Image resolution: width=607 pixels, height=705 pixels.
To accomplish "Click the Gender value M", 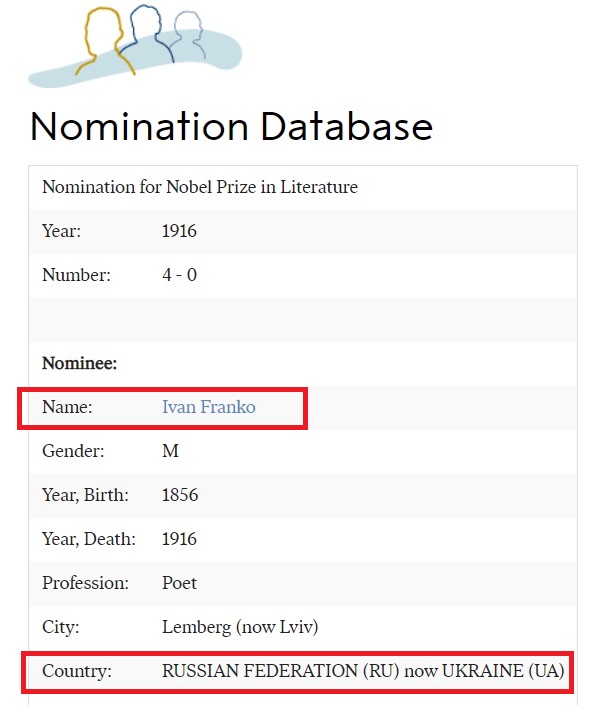I will (x=170, y=451).
